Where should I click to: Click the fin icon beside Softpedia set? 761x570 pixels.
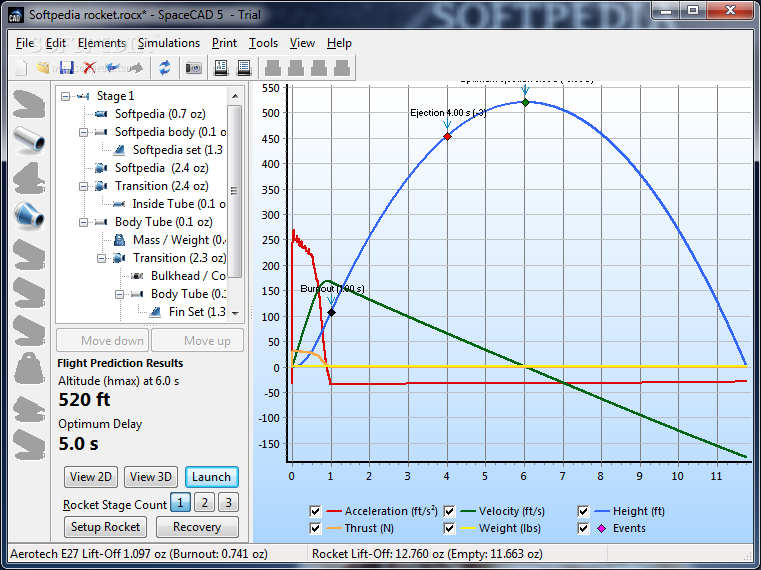tap(119, 150)
